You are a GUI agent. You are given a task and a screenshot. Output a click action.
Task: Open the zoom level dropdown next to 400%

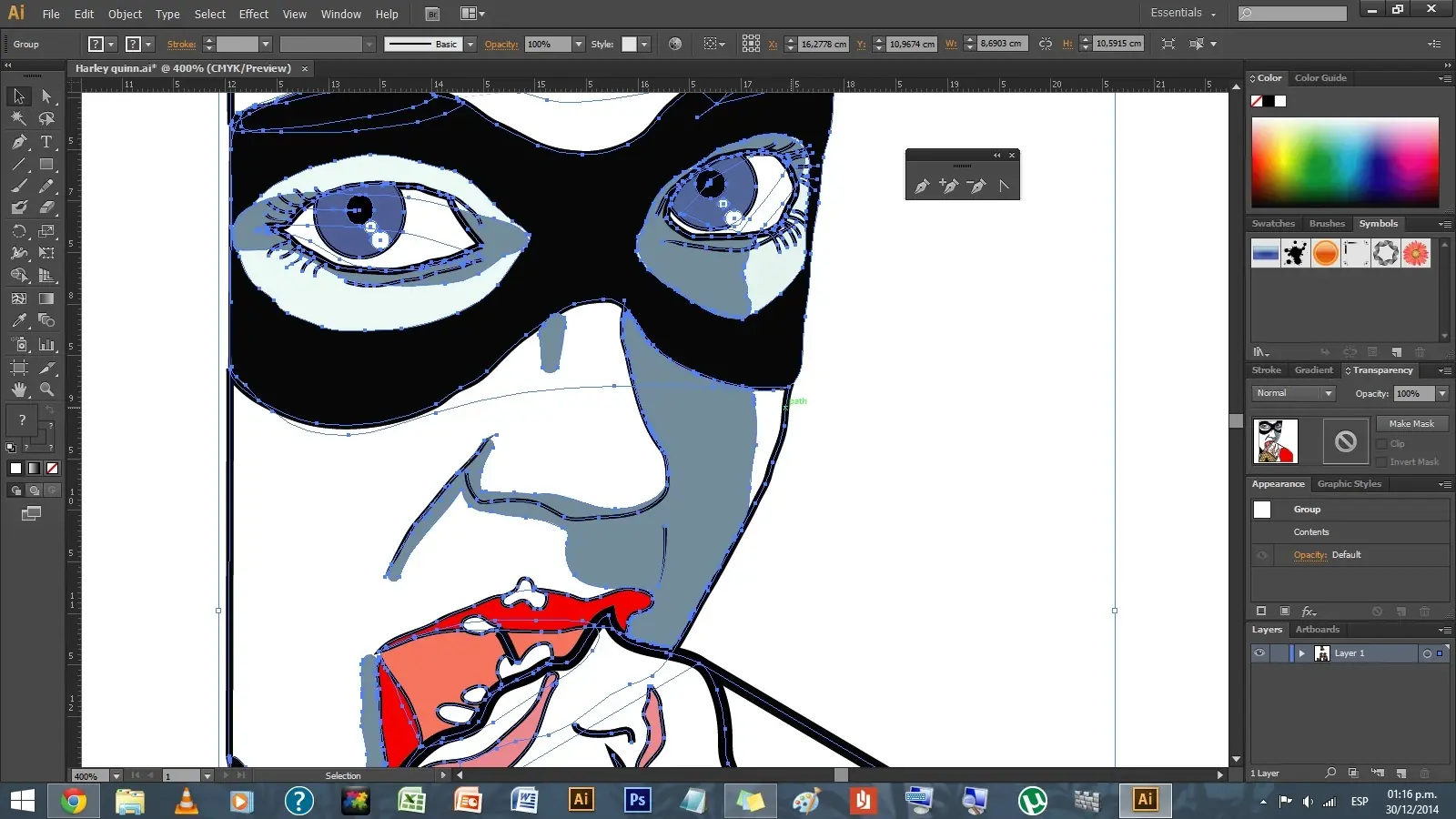pos(116,776)
